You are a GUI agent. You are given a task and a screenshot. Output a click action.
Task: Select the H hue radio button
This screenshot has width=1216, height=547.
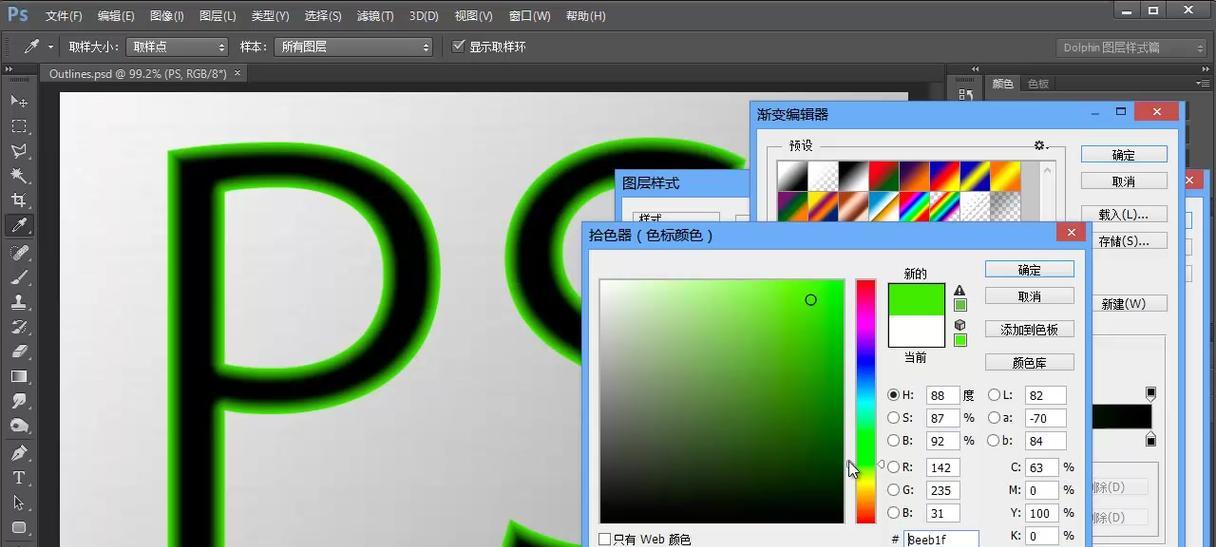(x=893, y=395)
